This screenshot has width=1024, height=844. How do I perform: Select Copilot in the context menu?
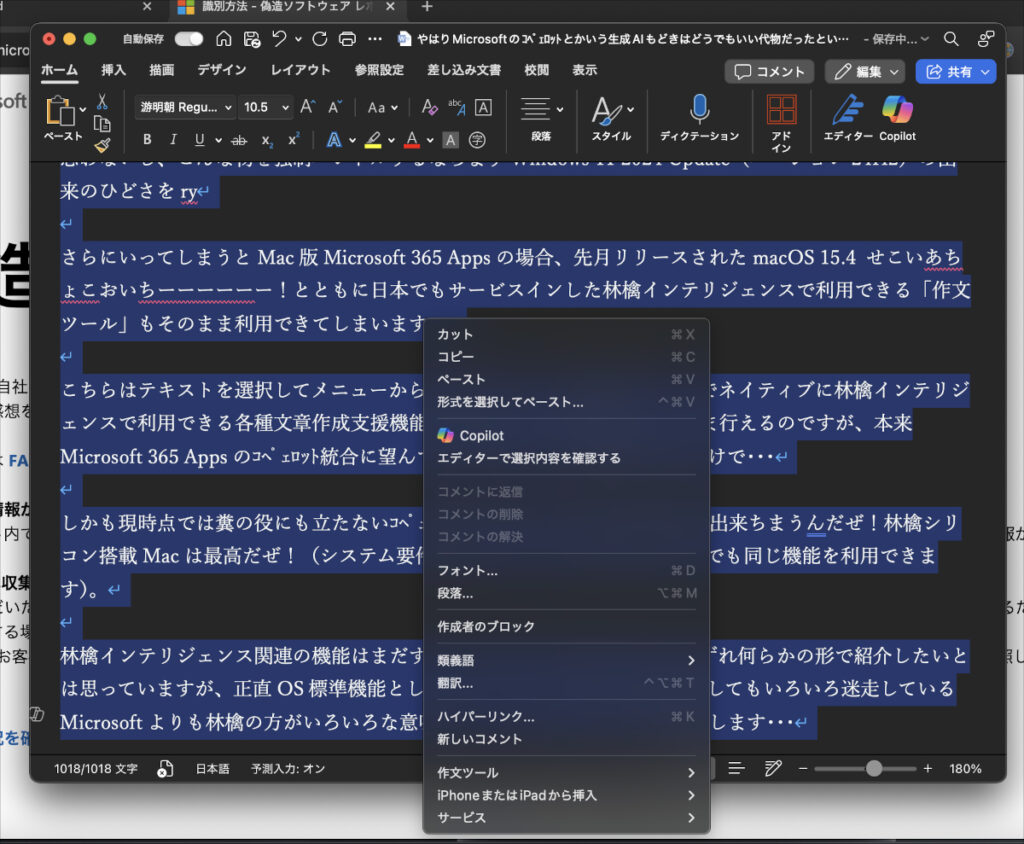coord(566,435)
